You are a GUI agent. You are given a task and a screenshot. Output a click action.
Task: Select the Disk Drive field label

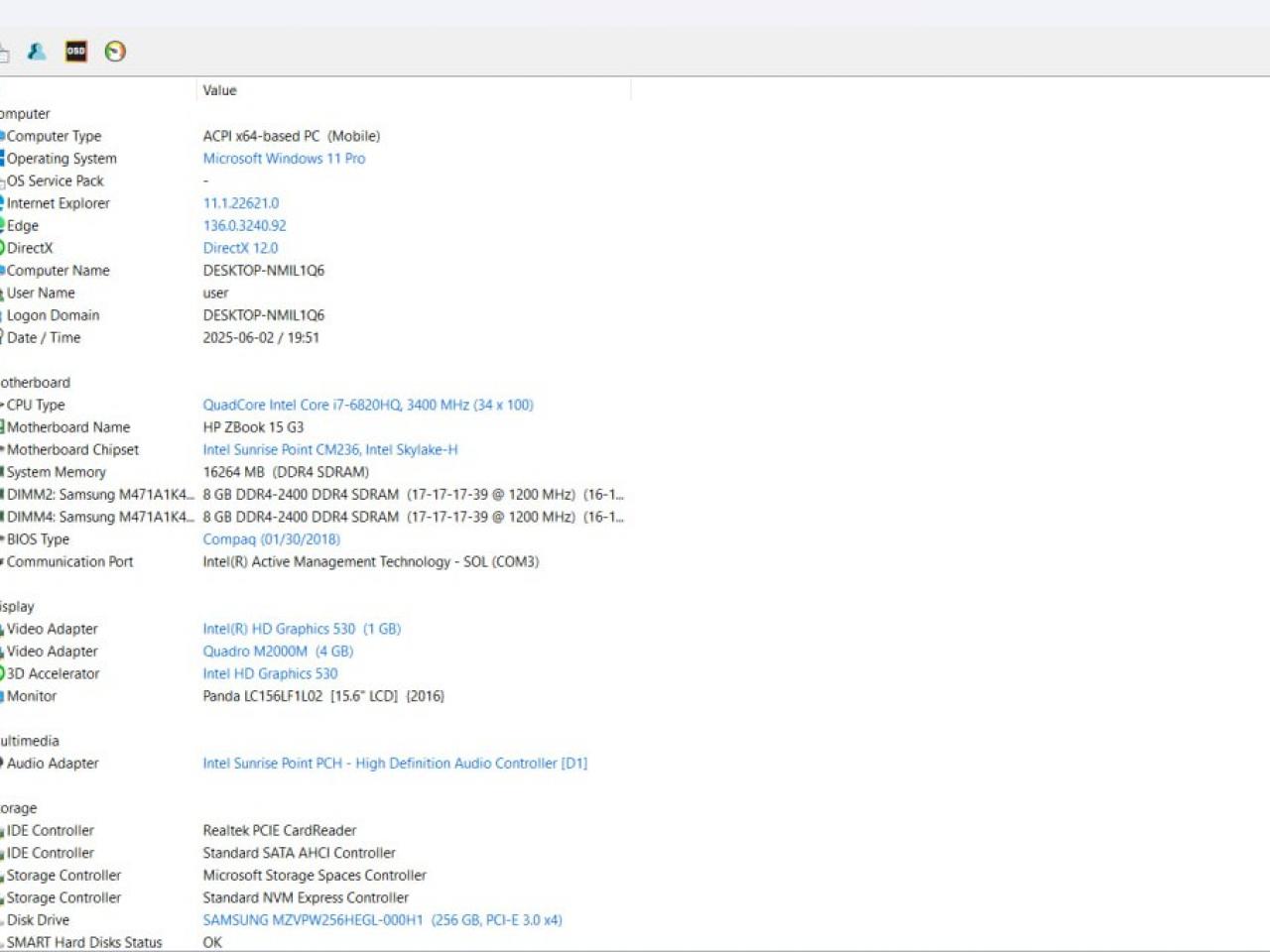coord(38,920)
